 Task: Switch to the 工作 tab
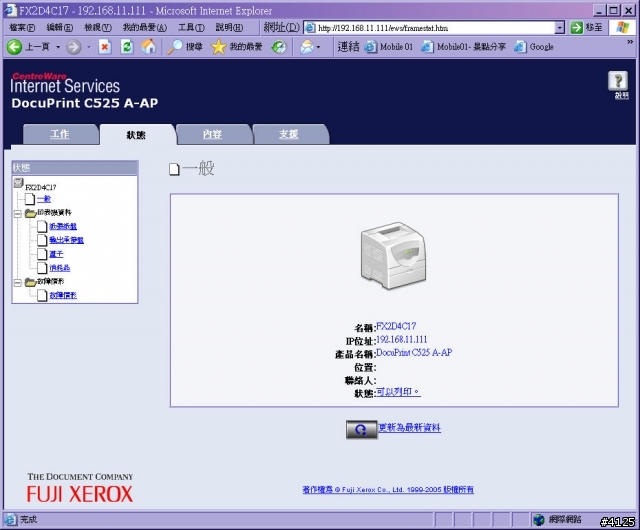(60, 134)
